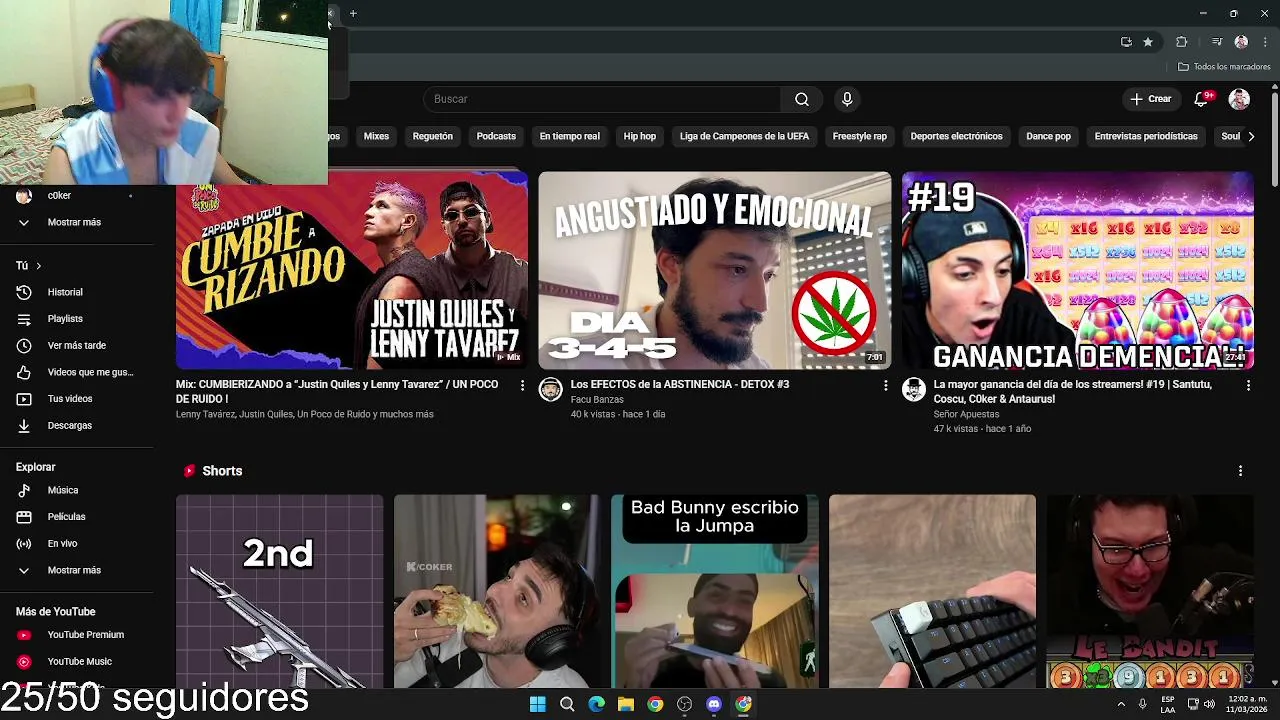The height and width of the screenshot is (720, 1280).
Task: Open Chrome extensions puzzle icon
Action: coord(1182,42)
